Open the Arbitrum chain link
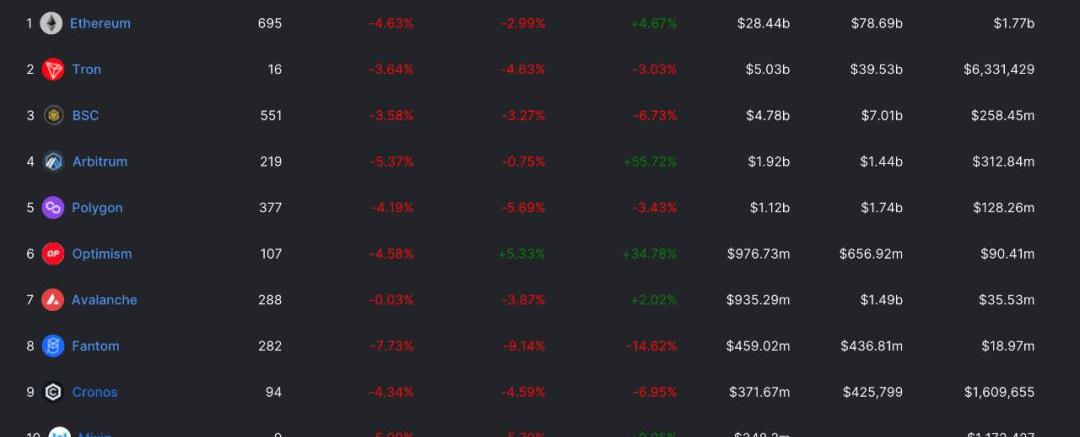Image resolution: width=1080 pixels, height=437 pixels. point(100,162)
